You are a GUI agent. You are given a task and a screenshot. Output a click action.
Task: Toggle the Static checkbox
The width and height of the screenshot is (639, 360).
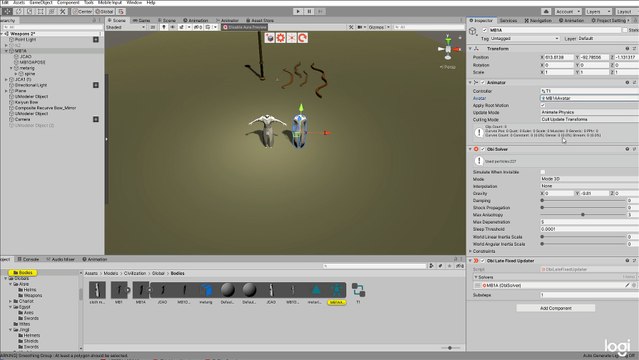[x=625, y=30]
